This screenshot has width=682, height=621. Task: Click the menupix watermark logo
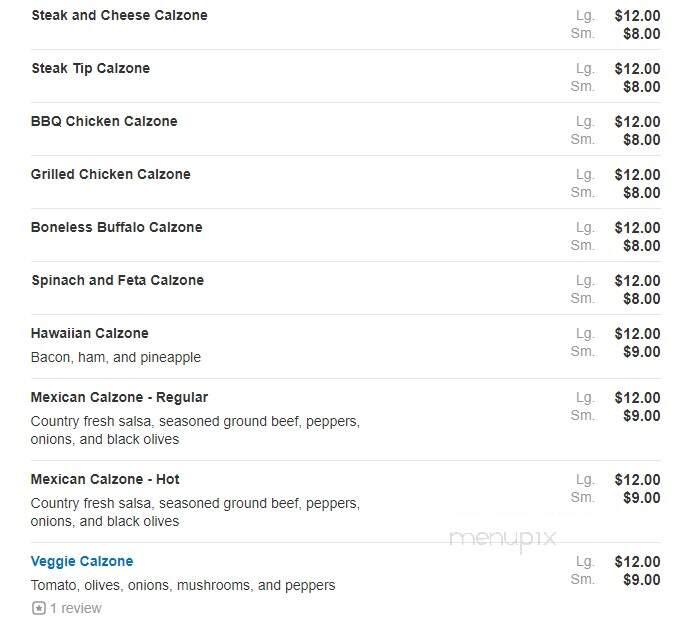(x=502, y=539)
